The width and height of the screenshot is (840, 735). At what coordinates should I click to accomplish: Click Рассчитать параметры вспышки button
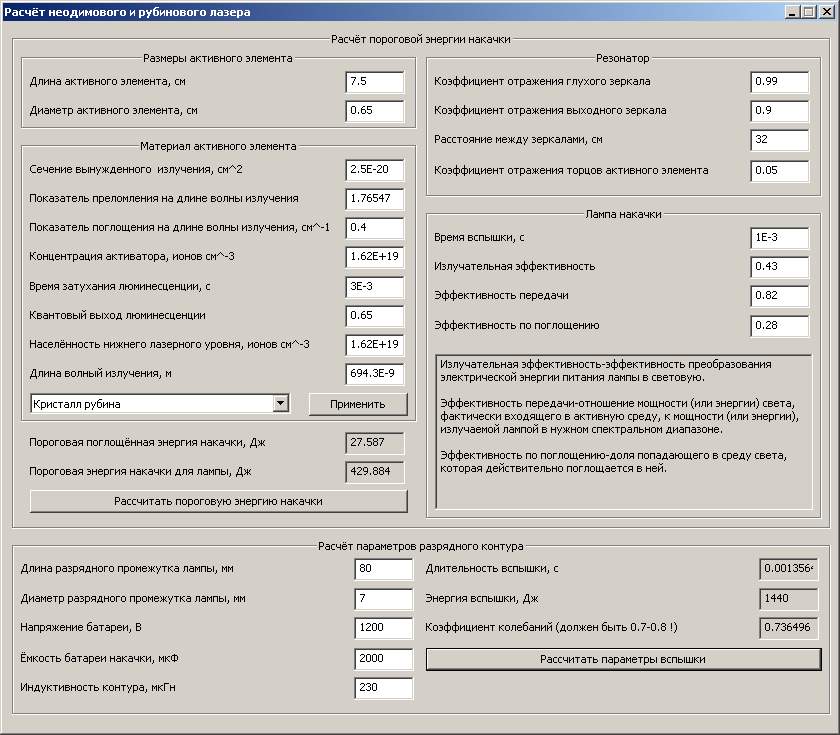(623, 659)
